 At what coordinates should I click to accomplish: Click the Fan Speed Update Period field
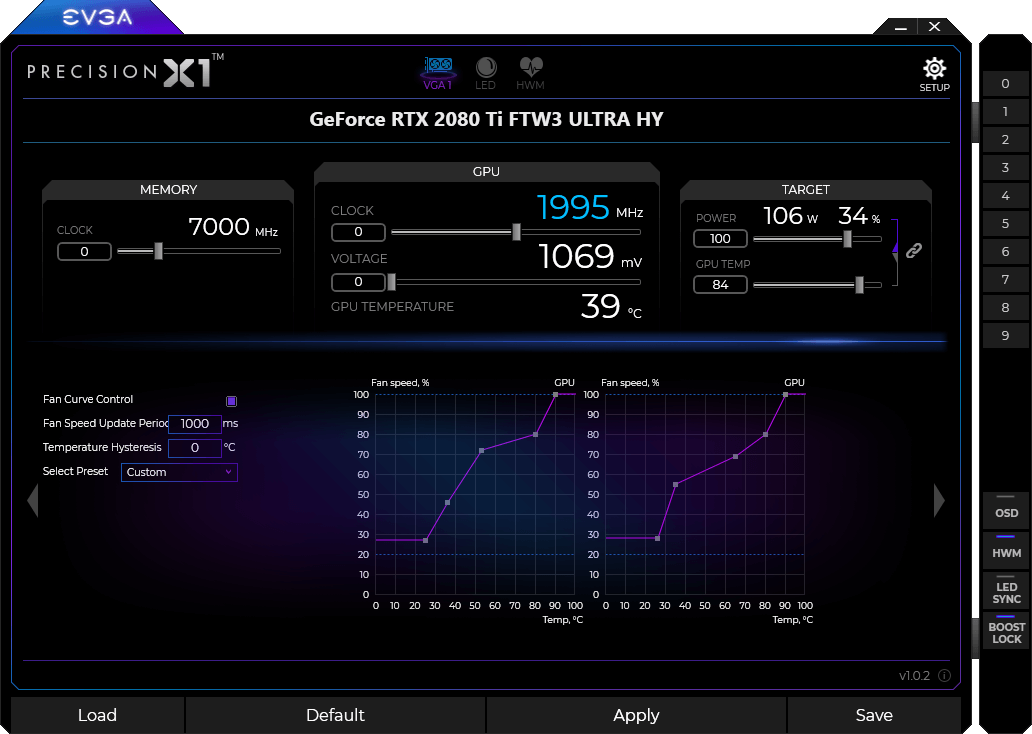(195, 424)
